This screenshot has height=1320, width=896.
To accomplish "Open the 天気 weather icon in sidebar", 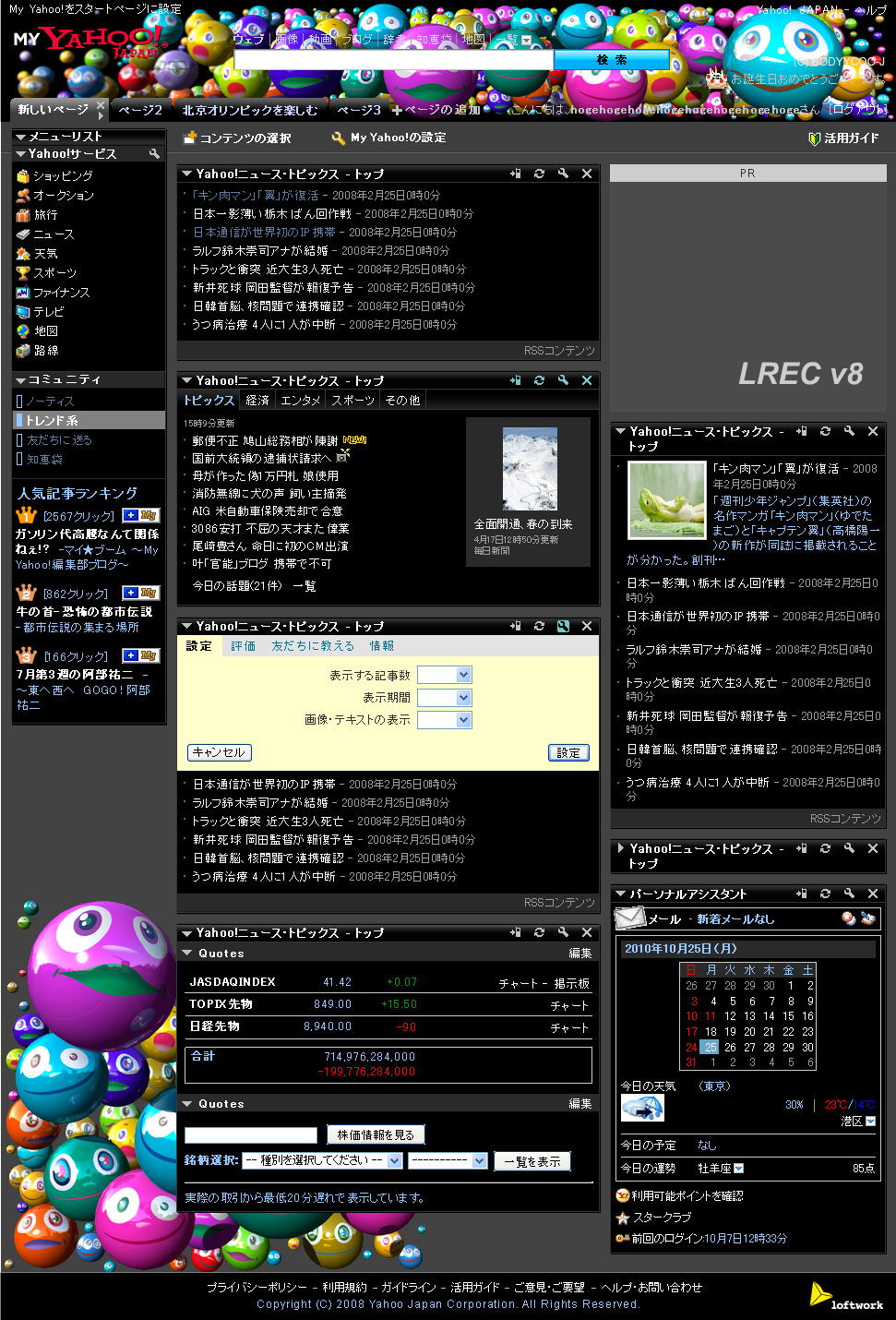I will [x=23, y=253].
